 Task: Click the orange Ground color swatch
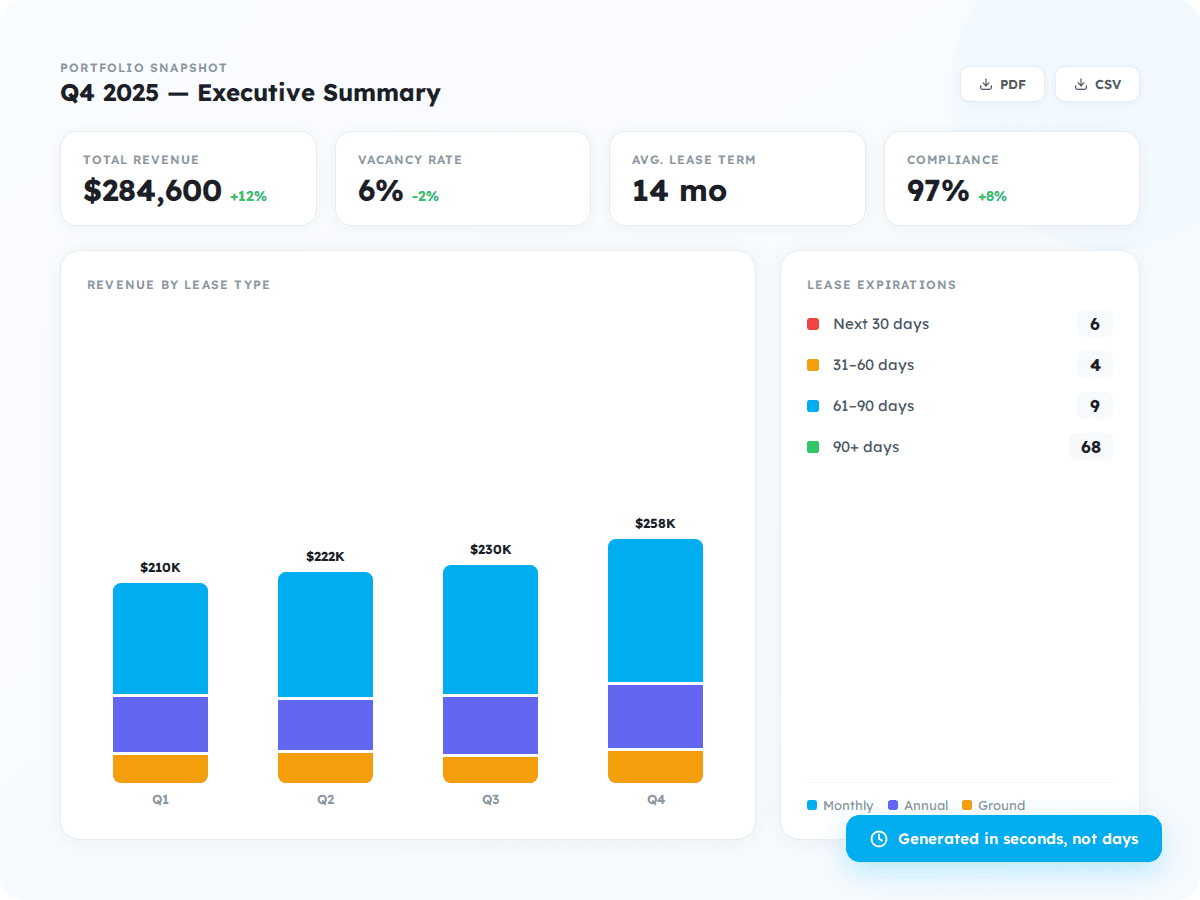click(x=966, y=805)
